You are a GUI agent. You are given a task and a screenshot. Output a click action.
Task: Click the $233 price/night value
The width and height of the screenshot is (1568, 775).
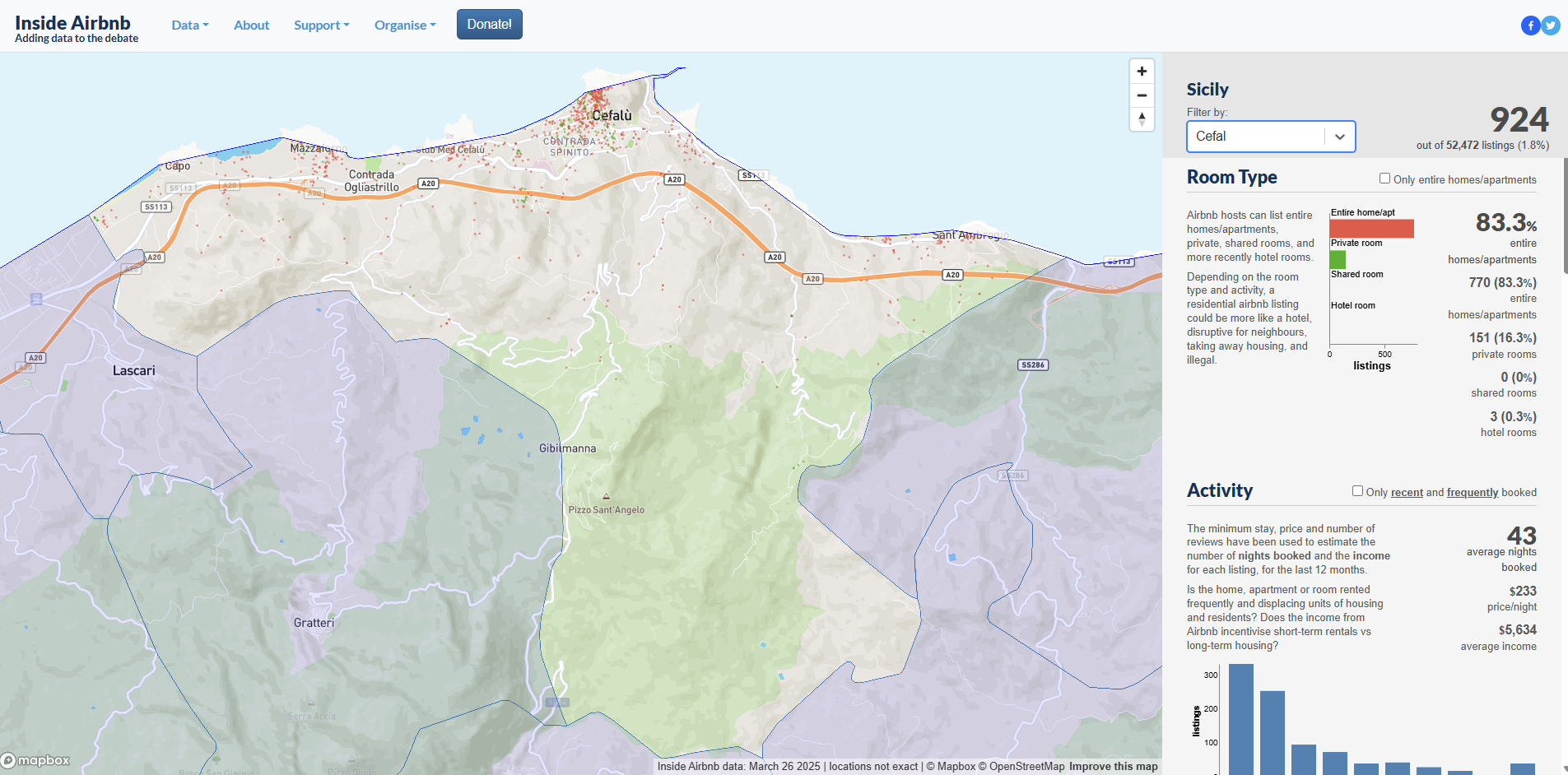(x=1523, y=591)
